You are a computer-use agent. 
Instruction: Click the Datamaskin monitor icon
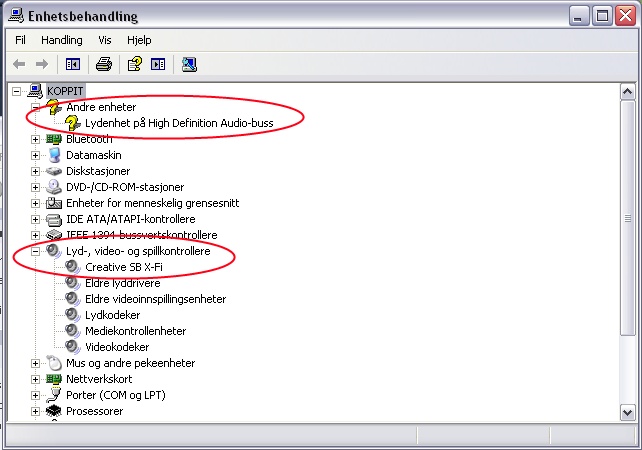54,155
